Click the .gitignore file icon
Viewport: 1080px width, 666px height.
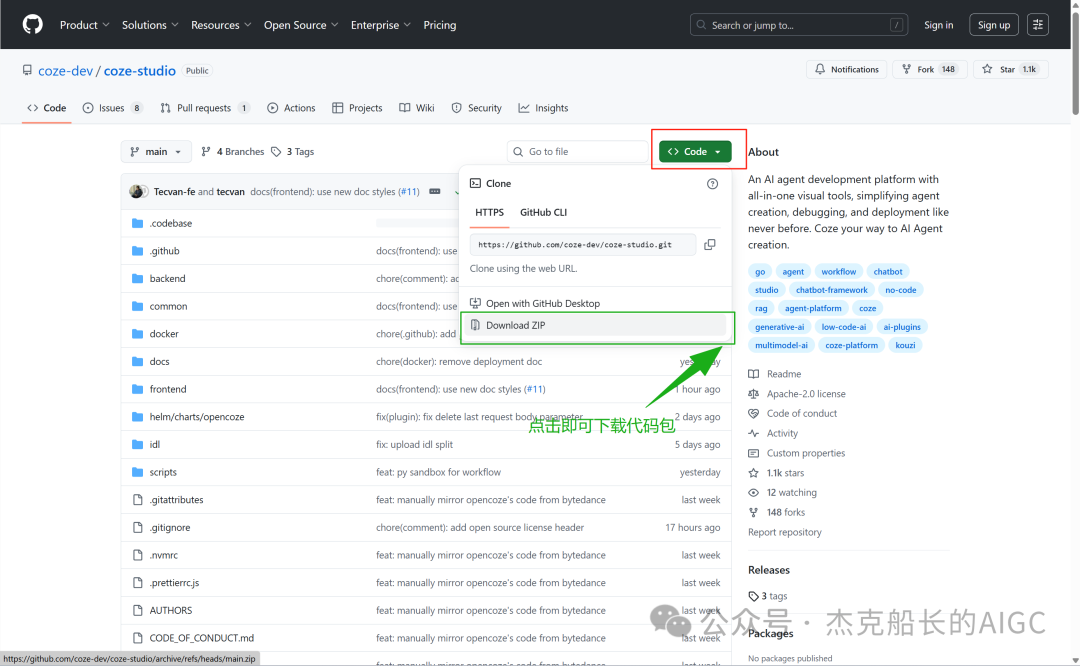click(137, 528)
